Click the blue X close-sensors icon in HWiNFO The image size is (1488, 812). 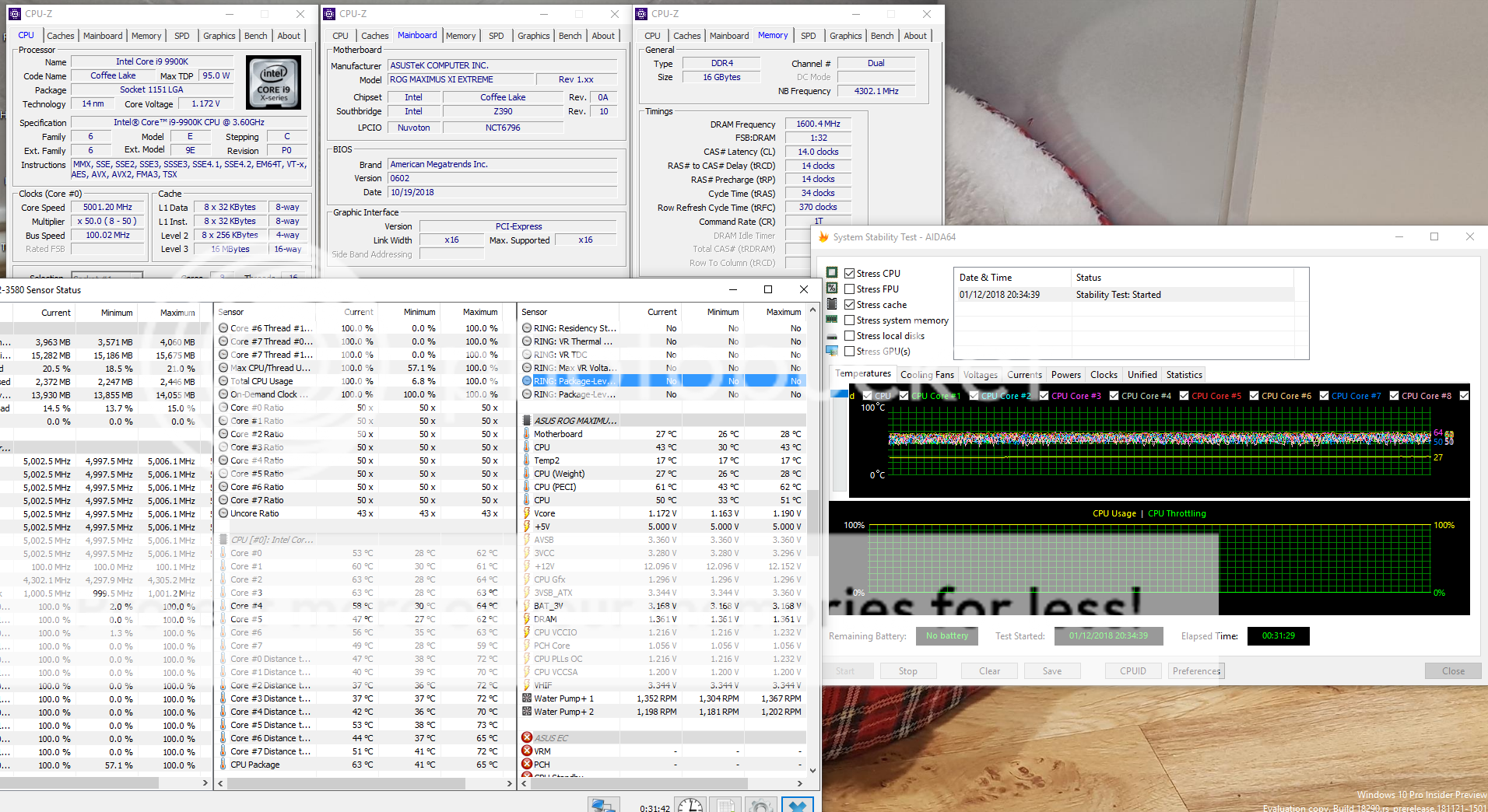(x=798, y=805)
